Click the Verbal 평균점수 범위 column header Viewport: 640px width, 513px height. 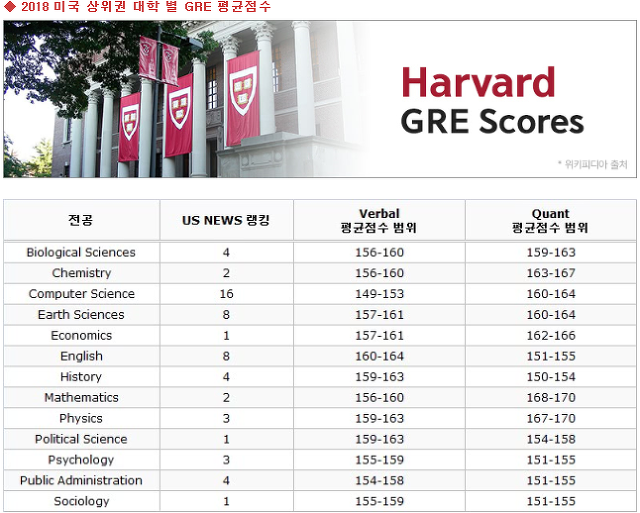coord(379,220)
